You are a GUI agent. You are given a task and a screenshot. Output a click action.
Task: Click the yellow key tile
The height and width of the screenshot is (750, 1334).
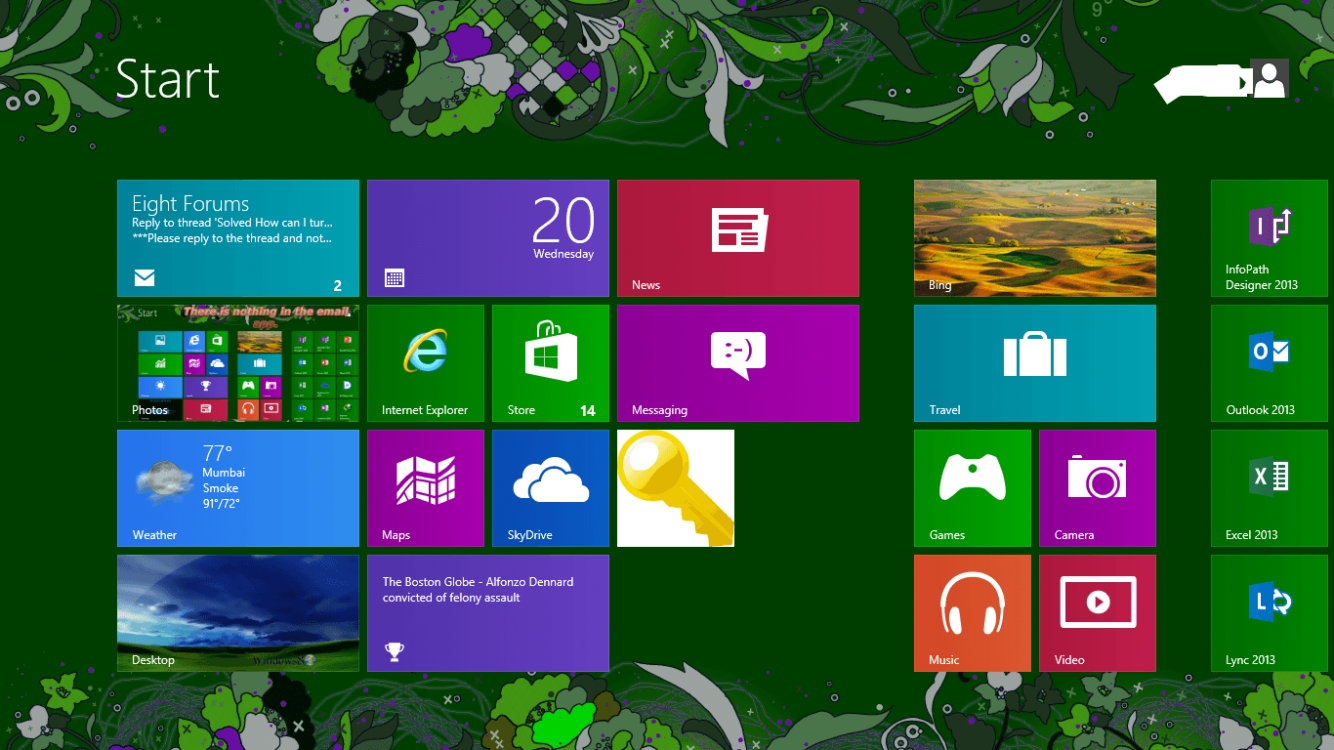675,488
